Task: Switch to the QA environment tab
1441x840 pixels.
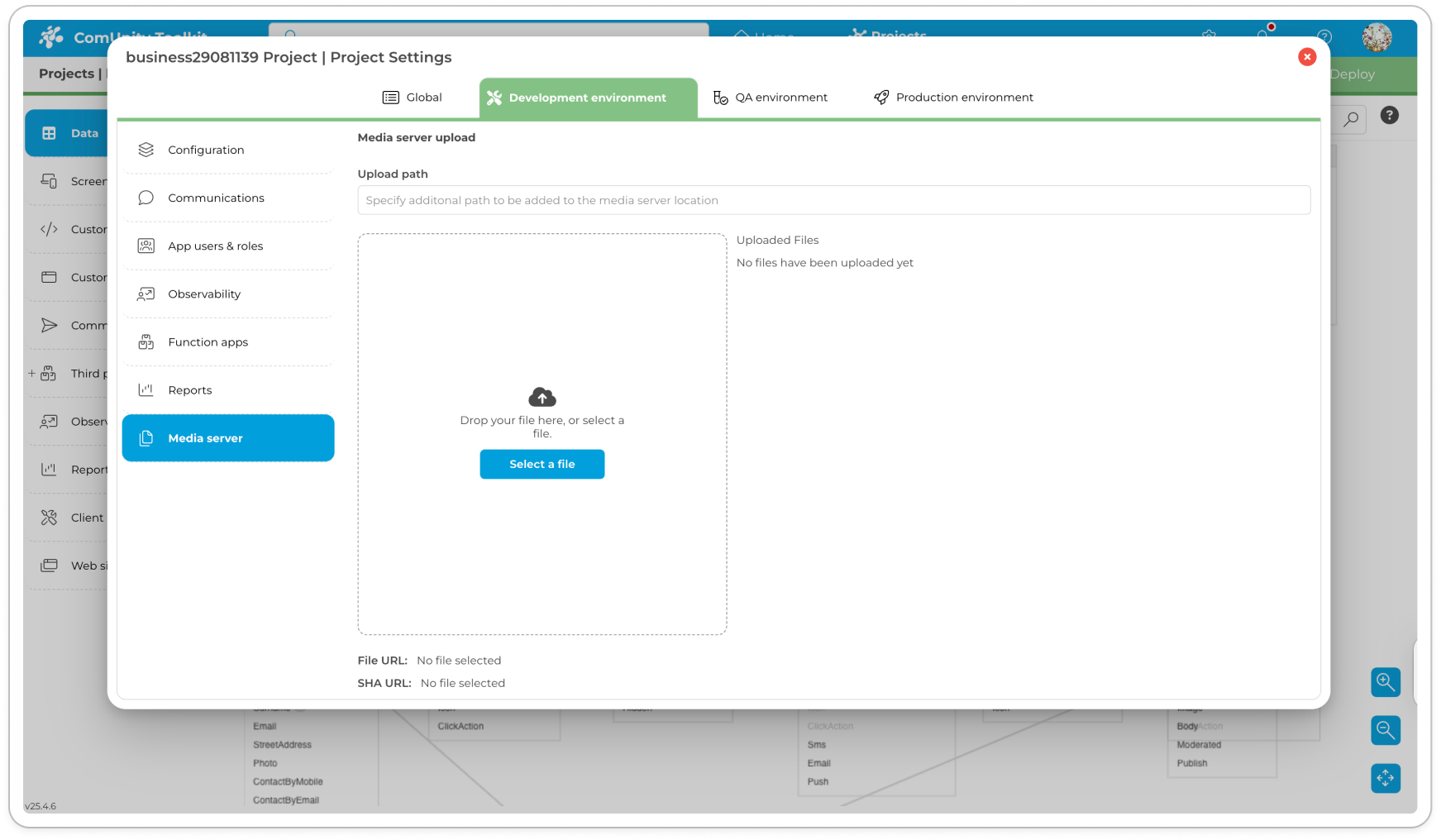Action: pos(771,98)
